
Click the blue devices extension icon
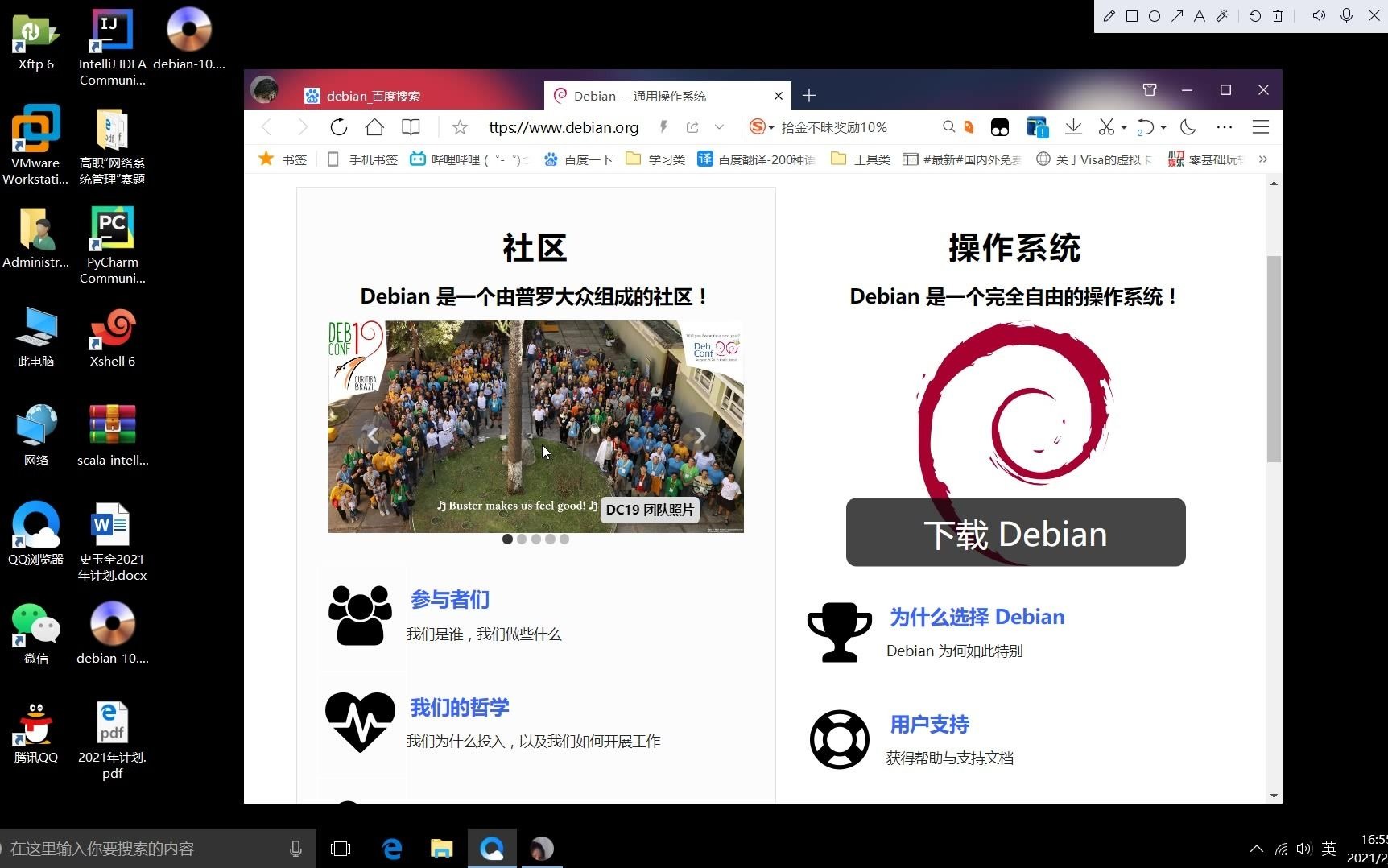pyautogui.click(x=1037, y=127)
